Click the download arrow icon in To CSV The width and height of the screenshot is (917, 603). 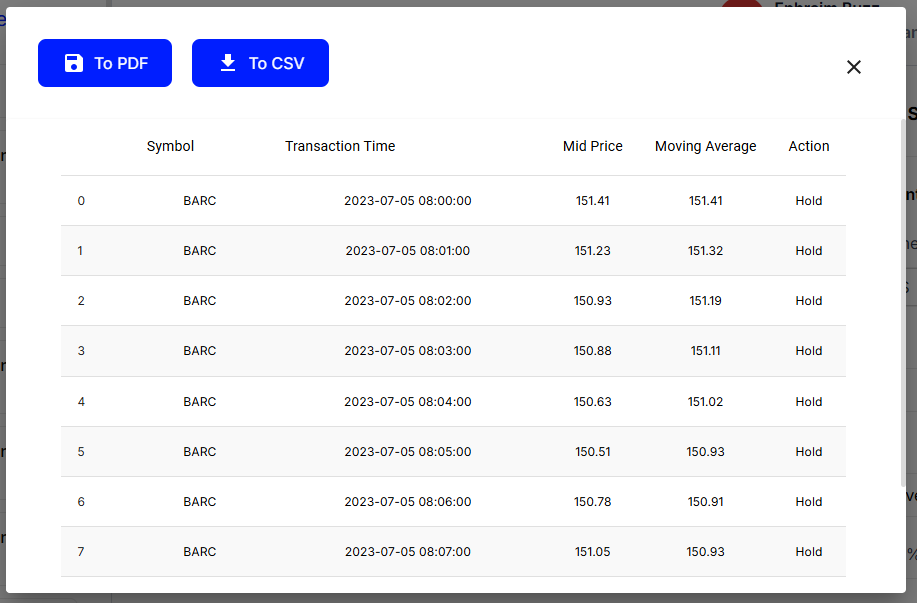click(228, 63)
